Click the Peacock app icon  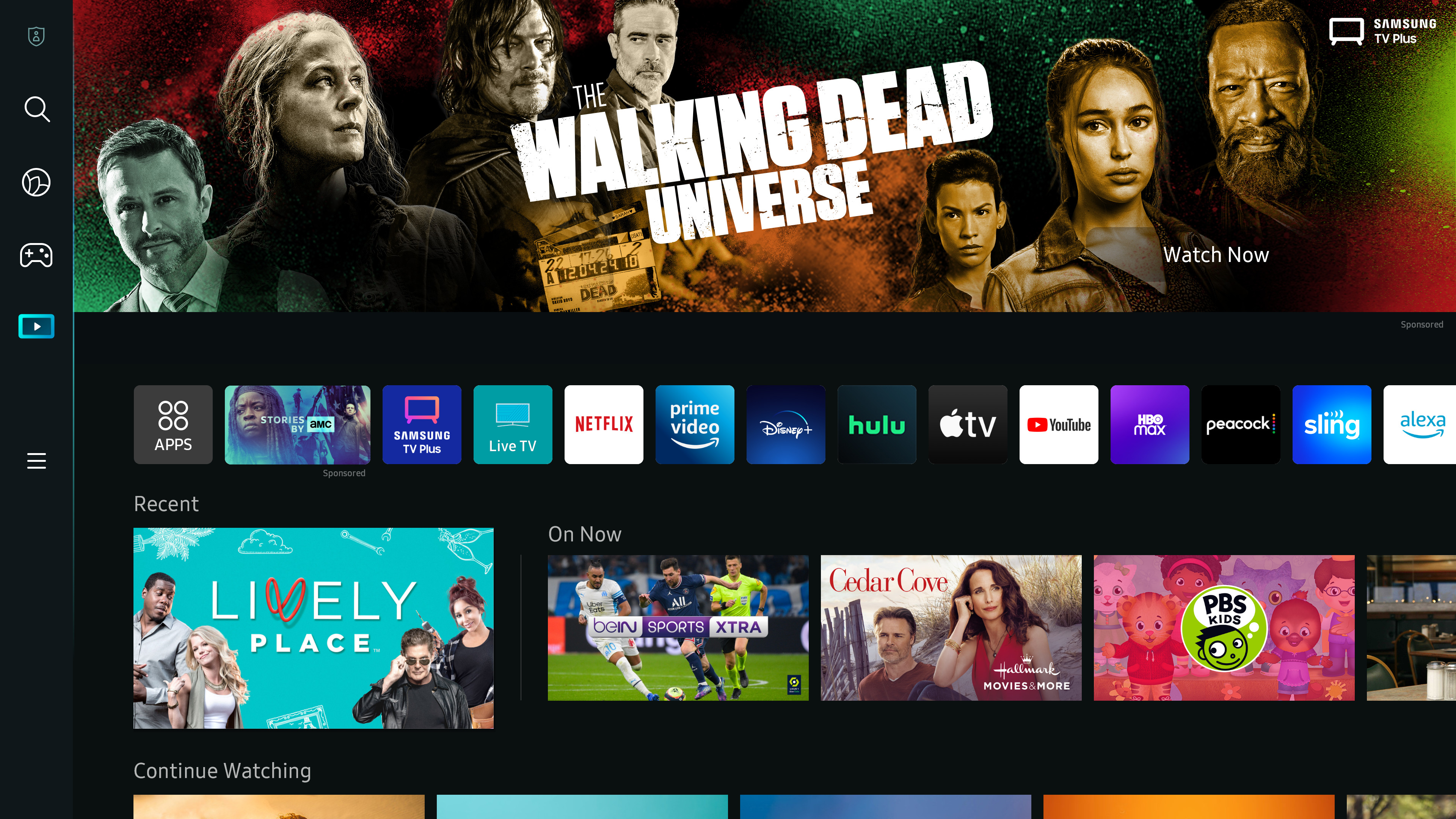tap(1240, 424)
